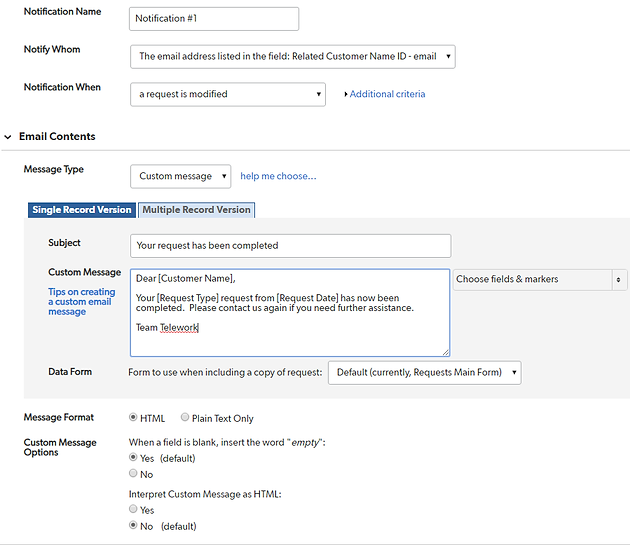Click the Subject text field
This screenshot has height=545, width=630.
pos(290,246)
